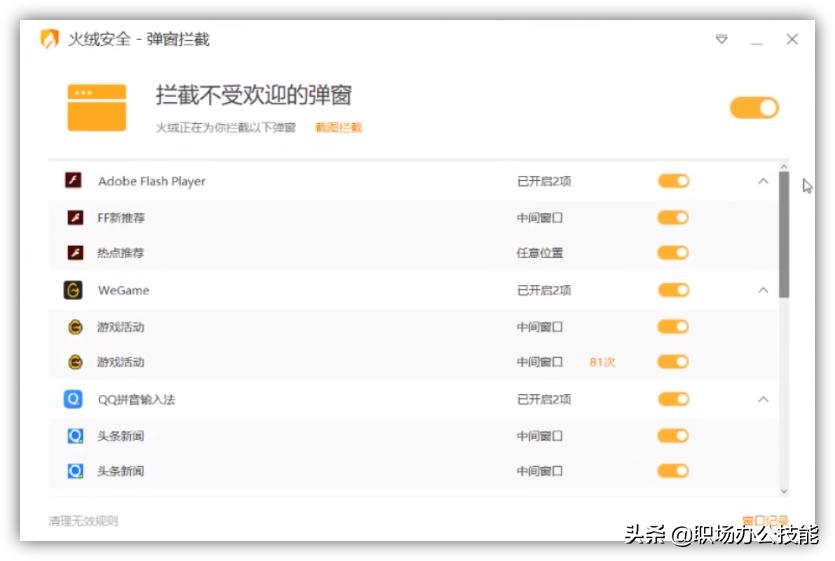
Task: Toggle the QQ拼音输入法 group switch
Action: point(674,399)
